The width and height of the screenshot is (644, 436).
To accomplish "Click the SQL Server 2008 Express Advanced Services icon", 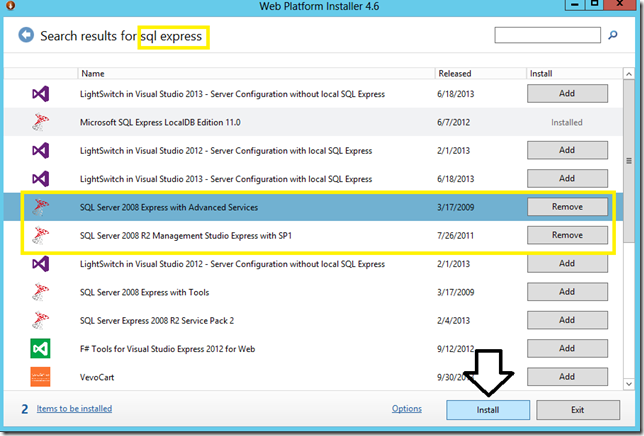I will click(x=40, y=207).
